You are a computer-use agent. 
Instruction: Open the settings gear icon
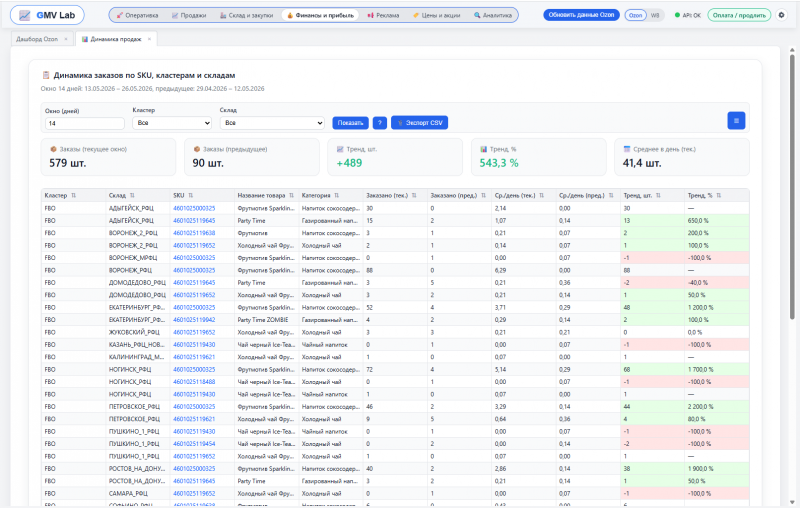coord(781,15)
